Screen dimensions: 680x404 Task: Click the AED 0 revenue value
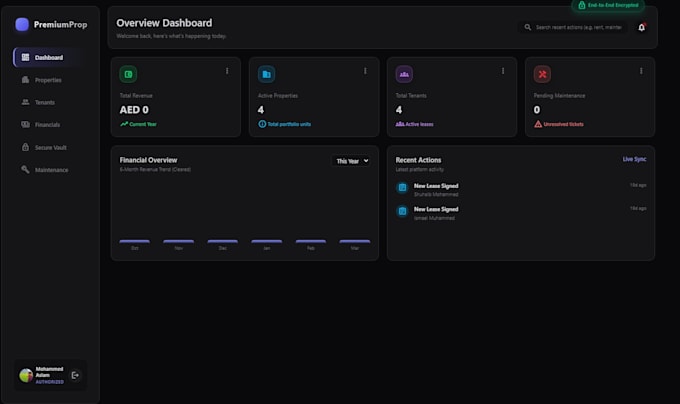click(x=134, y=110)
